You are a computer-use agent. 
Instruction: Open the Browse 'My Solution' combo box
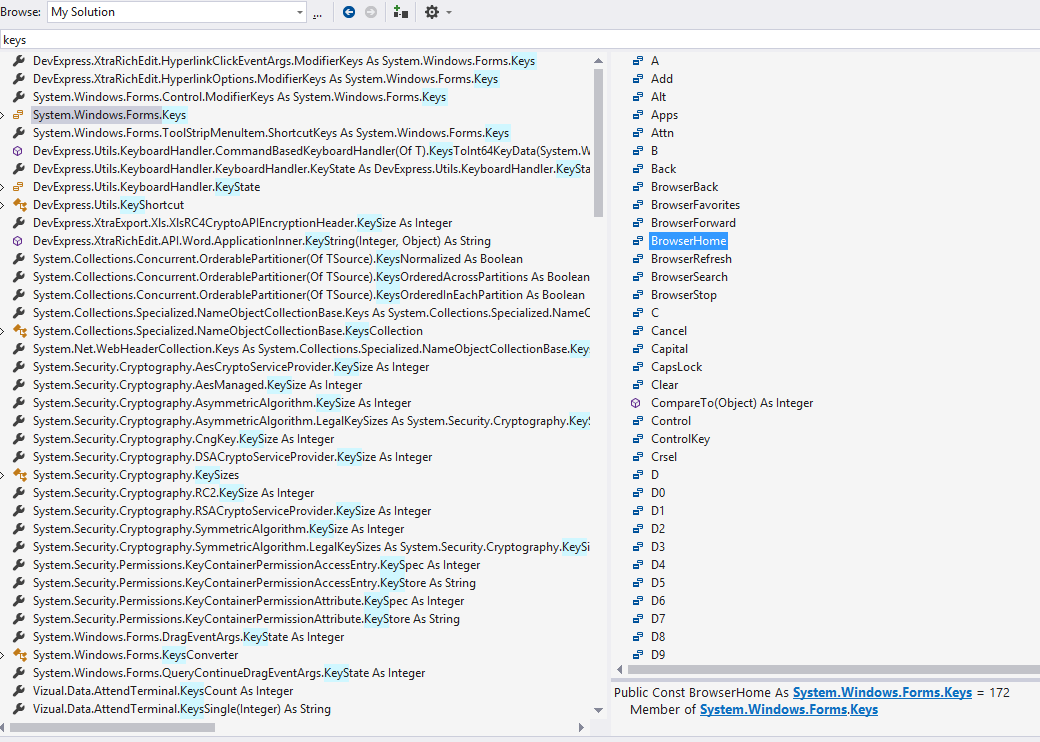[176, 12]
